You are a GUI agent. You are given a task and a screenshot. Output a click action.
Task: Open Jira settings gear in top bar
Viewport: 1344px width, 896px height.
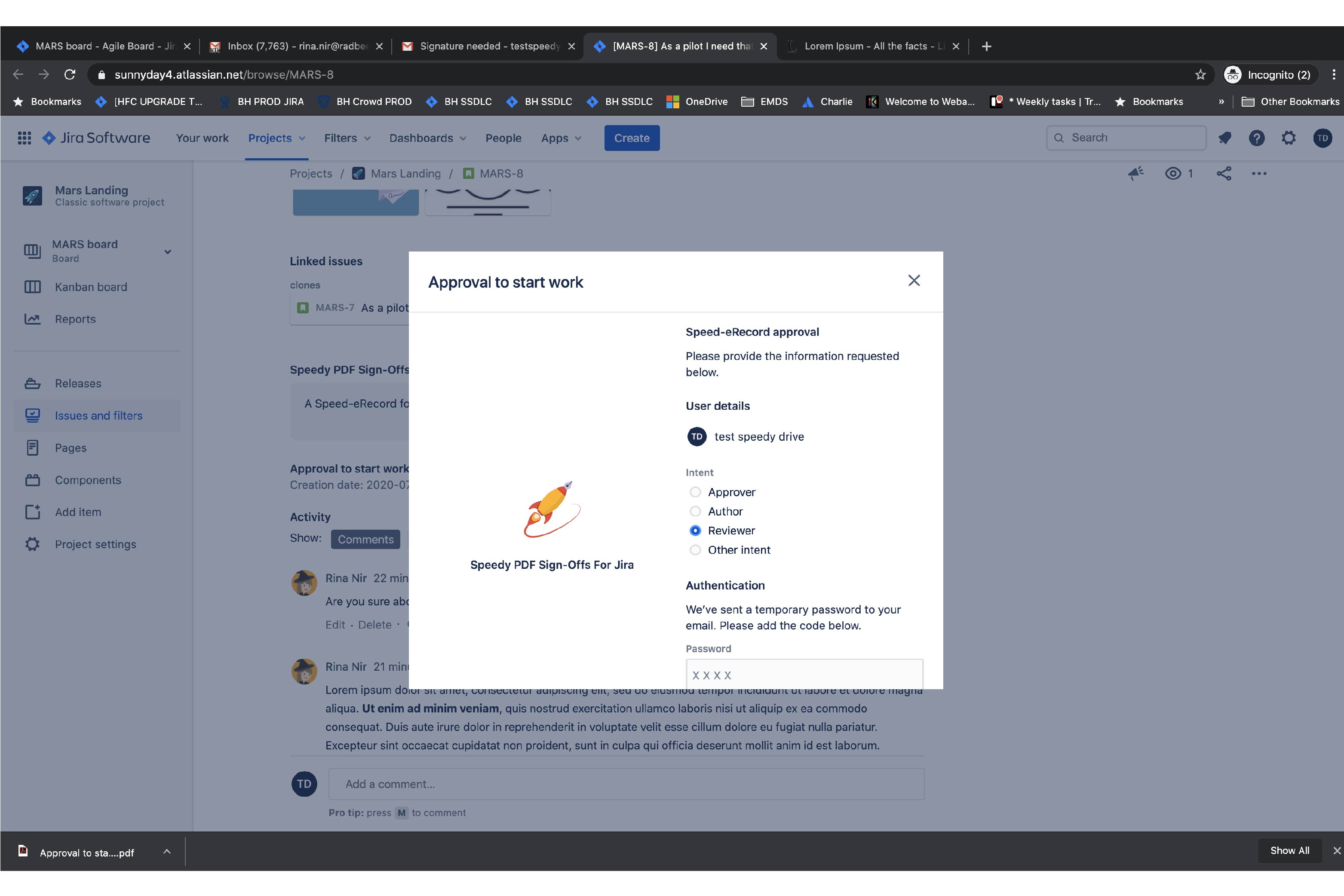pyautogui.click(x=1289, y=138)
